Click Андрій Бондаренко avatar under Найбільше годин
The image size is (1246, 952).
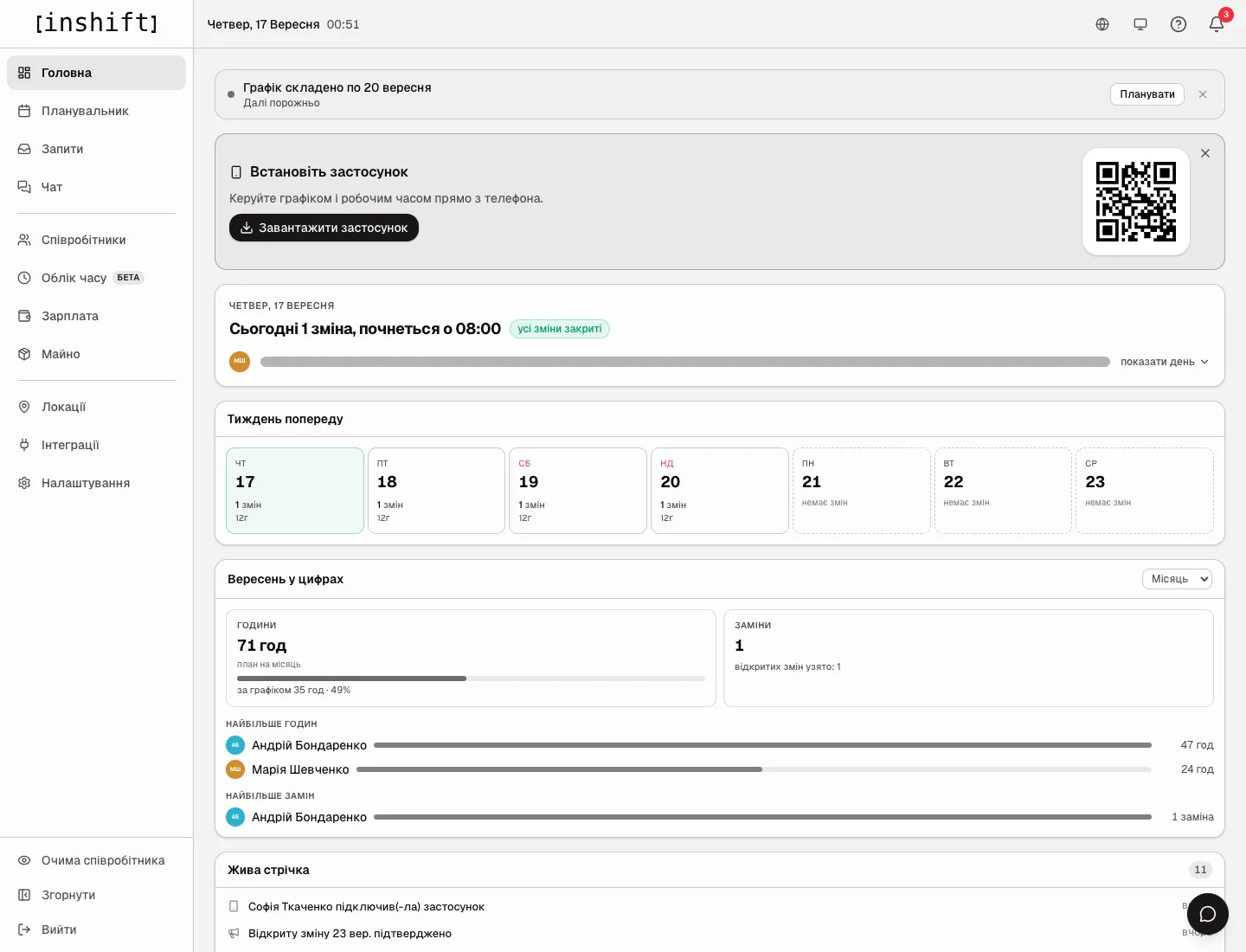point(235,745)
